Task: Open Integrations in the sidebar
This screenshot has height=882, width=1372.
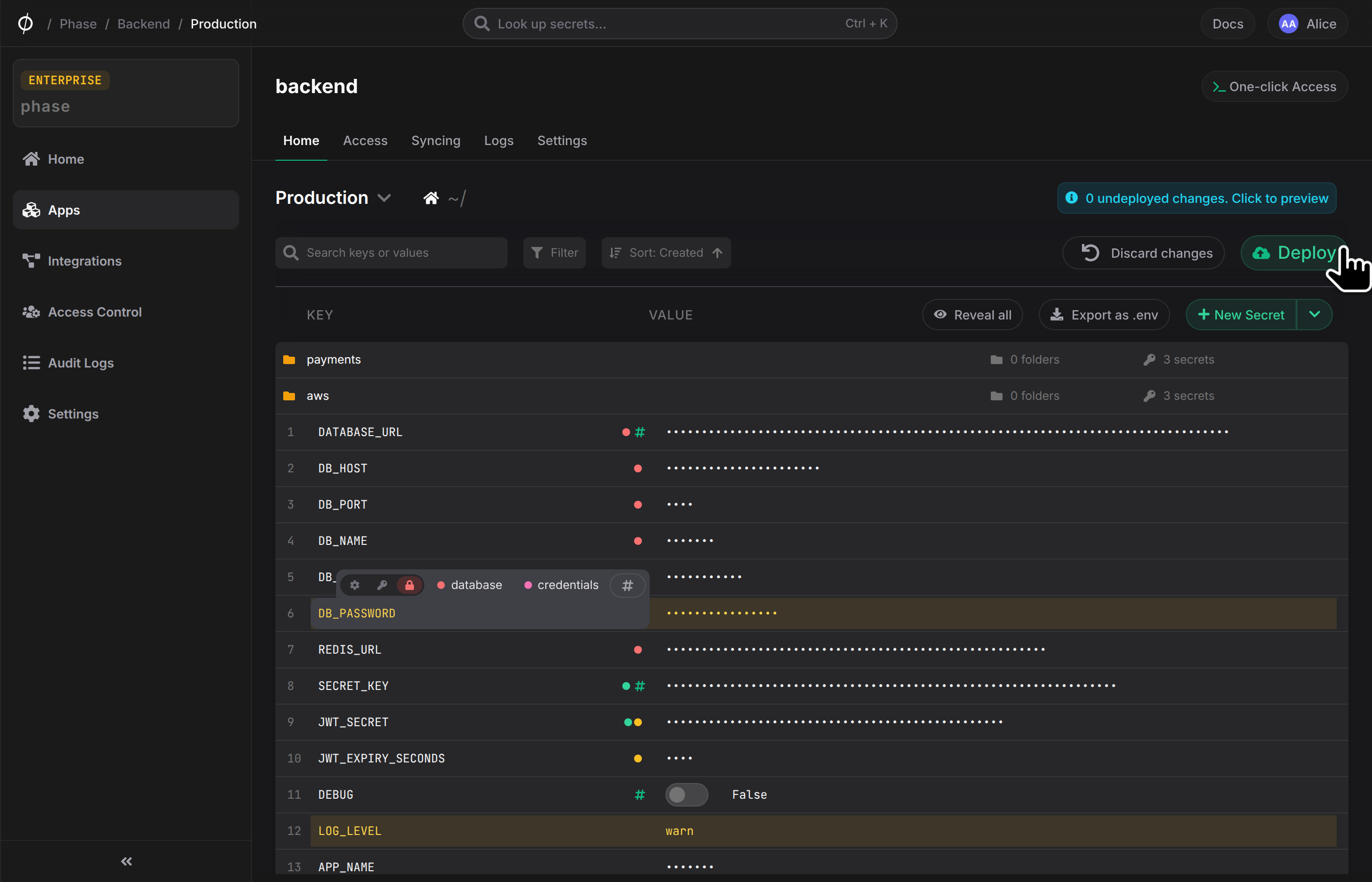Action: coord(125,261)
